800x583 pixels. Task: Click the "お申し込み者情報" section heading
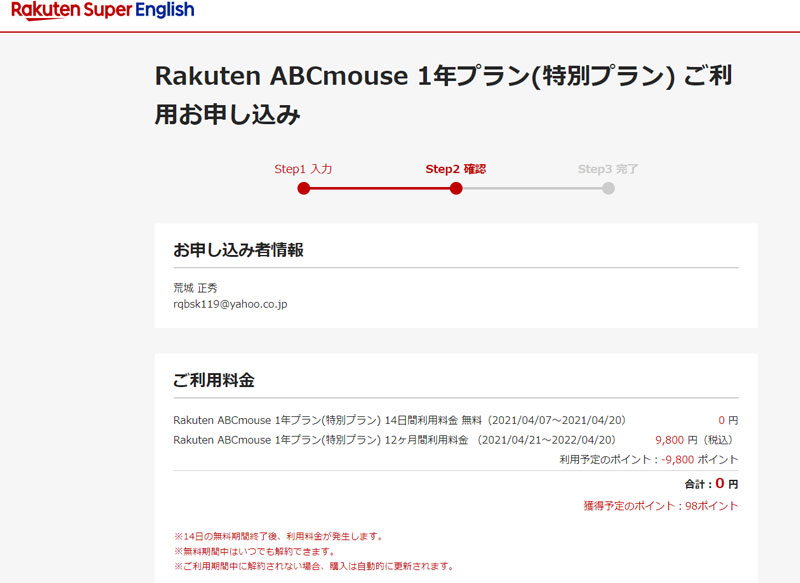pyautogui.click(x=238, y=250)
